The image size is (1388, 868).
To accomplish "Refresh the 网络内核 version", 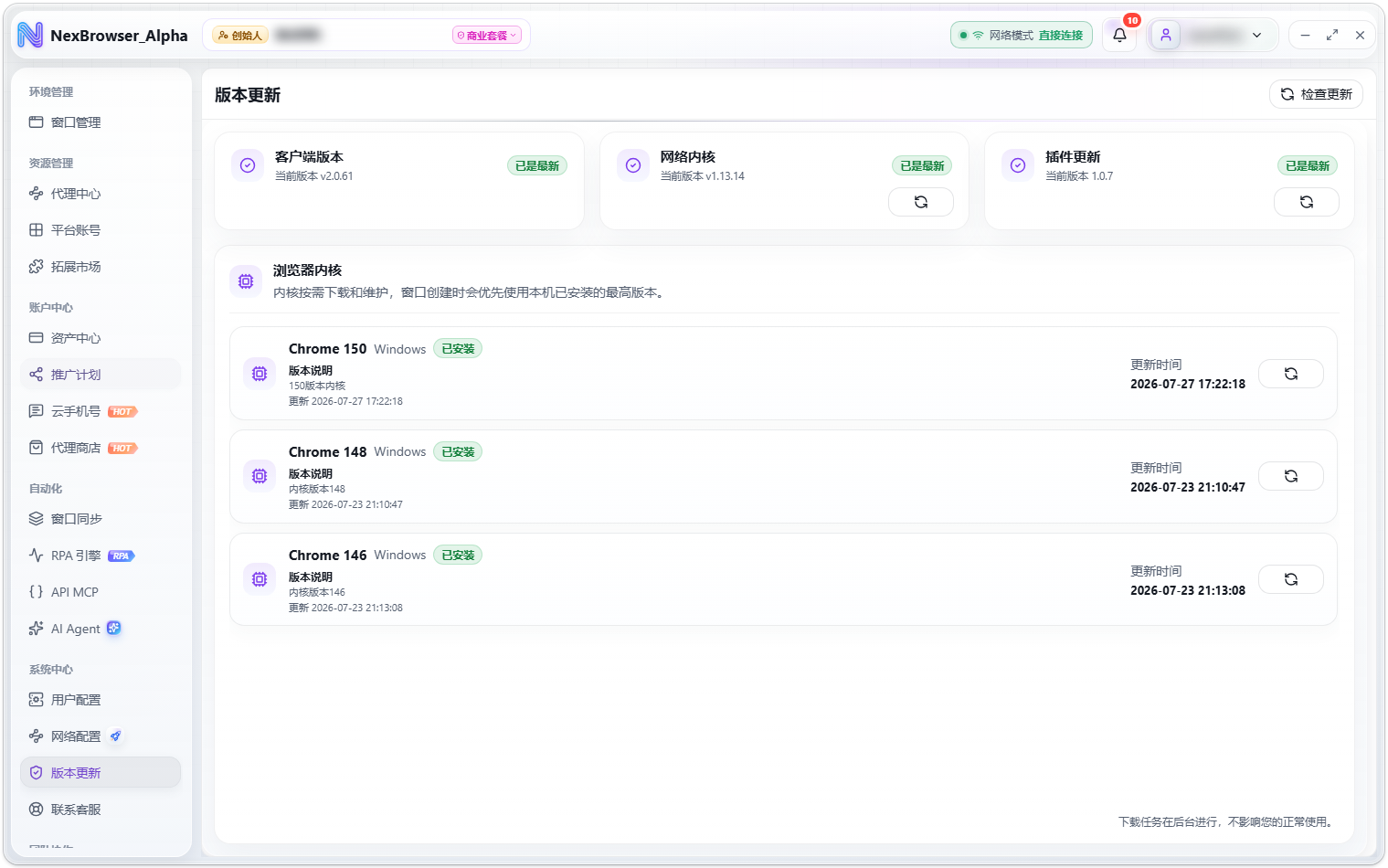I will [x=921, y=202].
